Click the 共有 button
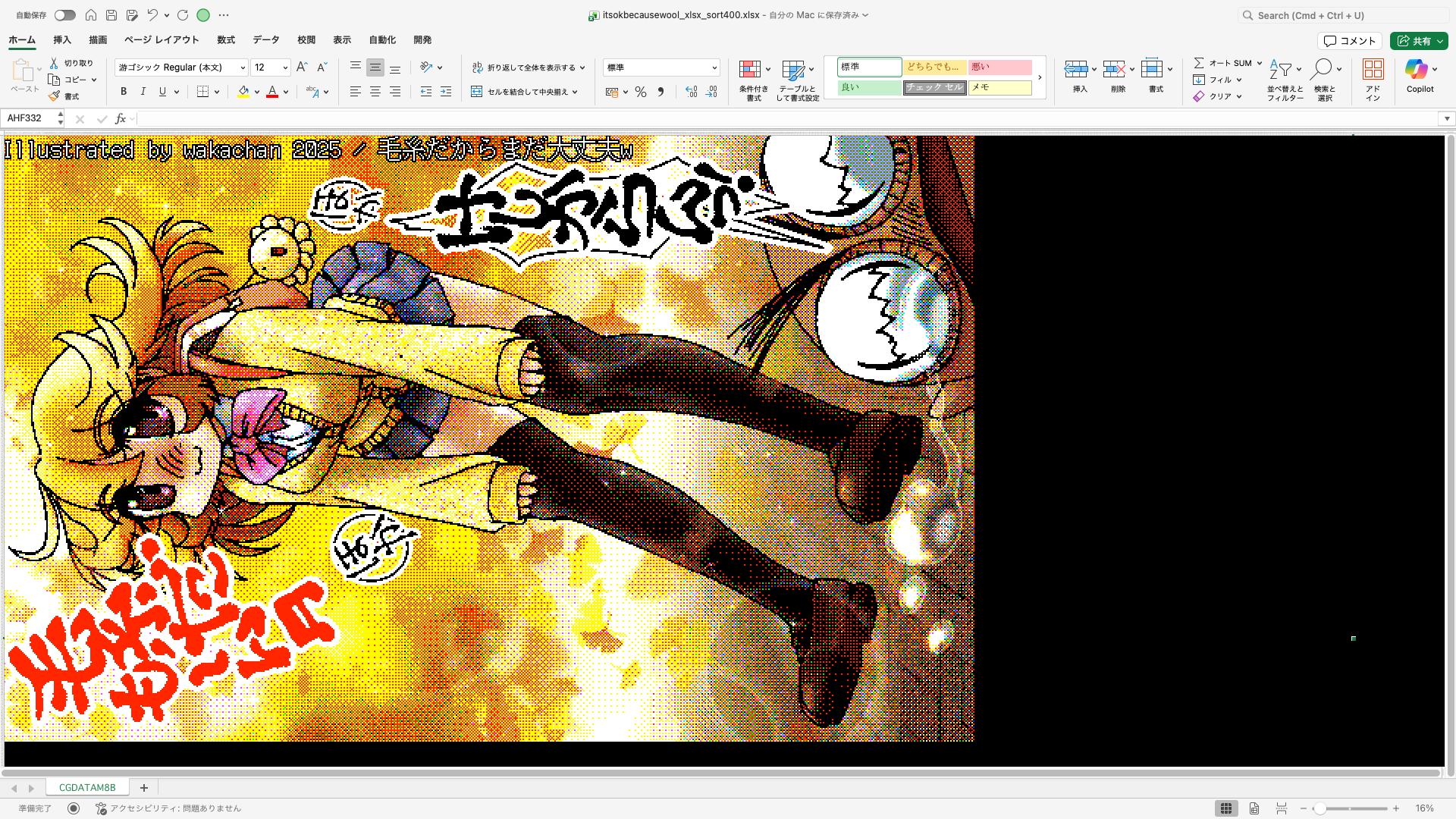This screenshot has height=819, width=1456. click(1419, 41)
